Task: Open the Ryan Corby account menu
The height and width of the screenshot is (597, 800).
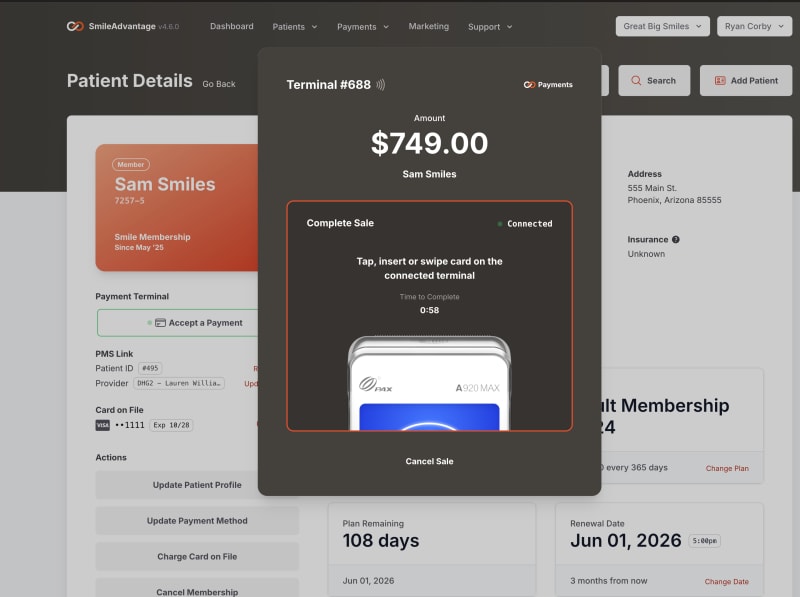Action: coord(753,26)
